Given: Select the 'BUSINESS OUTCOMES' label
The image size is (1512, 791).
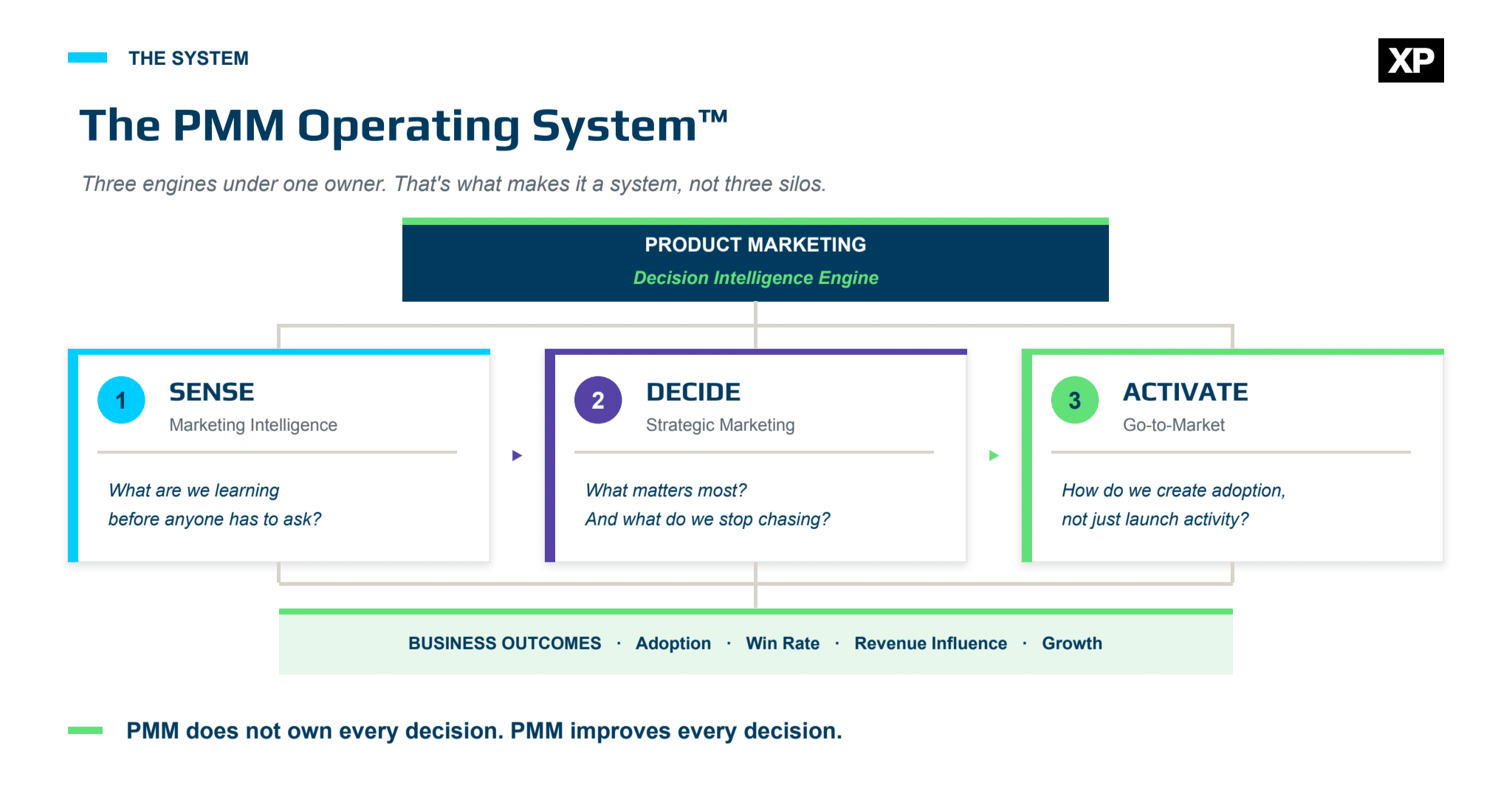Looking at the screenshot, I should point(505,643).
